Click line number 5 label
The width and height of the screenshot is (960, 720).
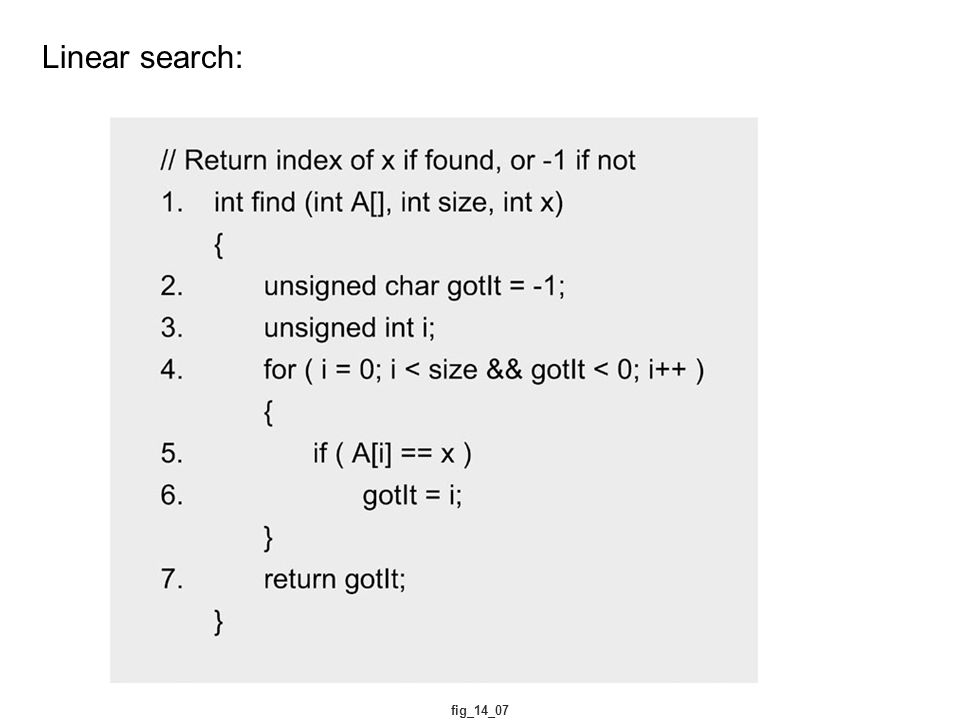172,454
